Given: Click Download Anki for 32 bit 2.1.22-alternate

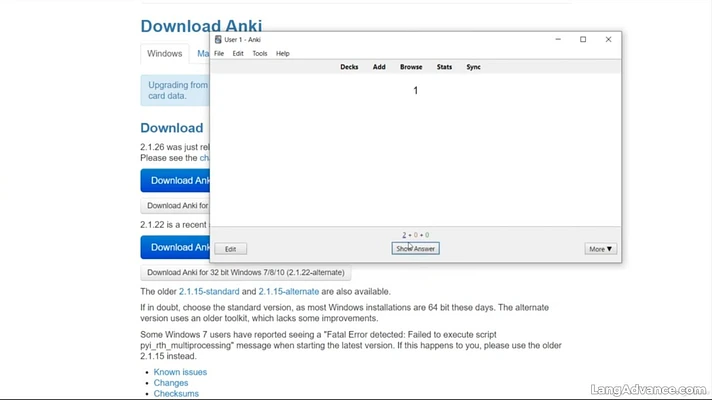Looking at the screenshot, I should [246, 272].
